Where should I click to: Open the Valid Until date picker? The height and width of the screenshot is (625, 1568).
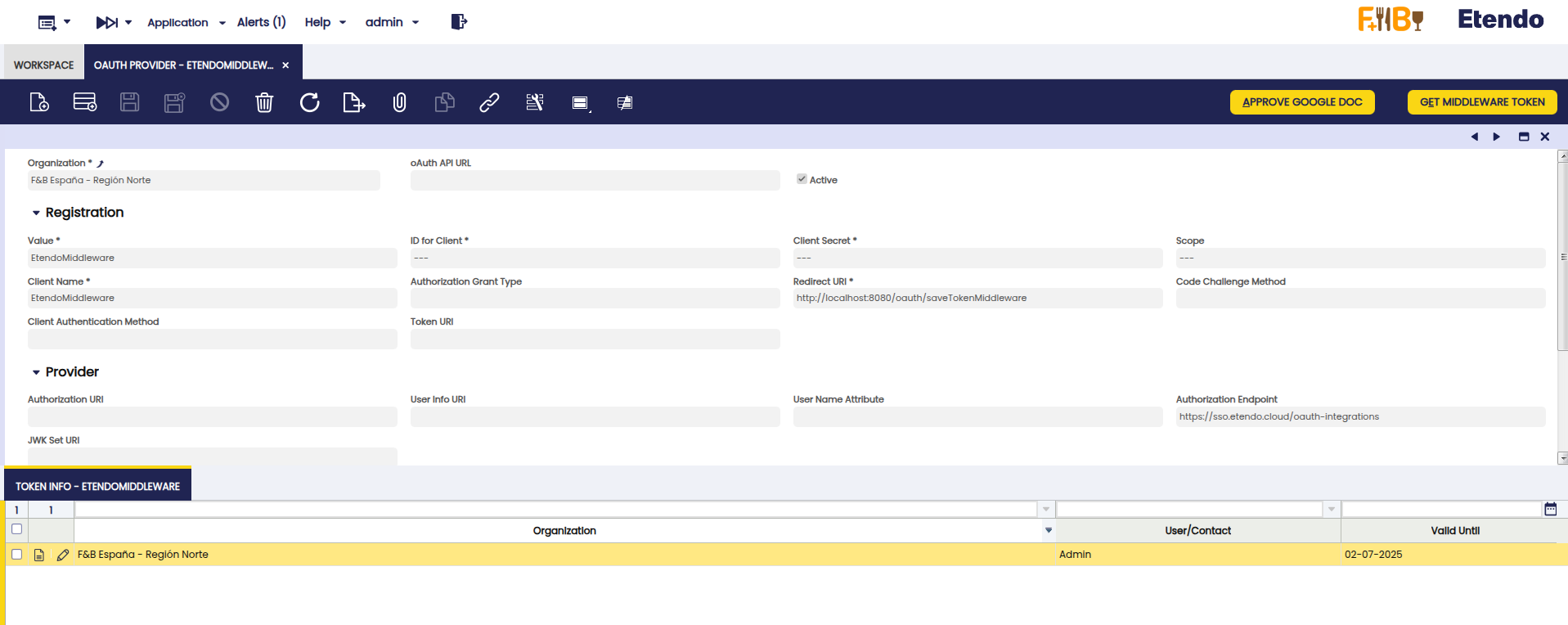tap(1550, 509)
